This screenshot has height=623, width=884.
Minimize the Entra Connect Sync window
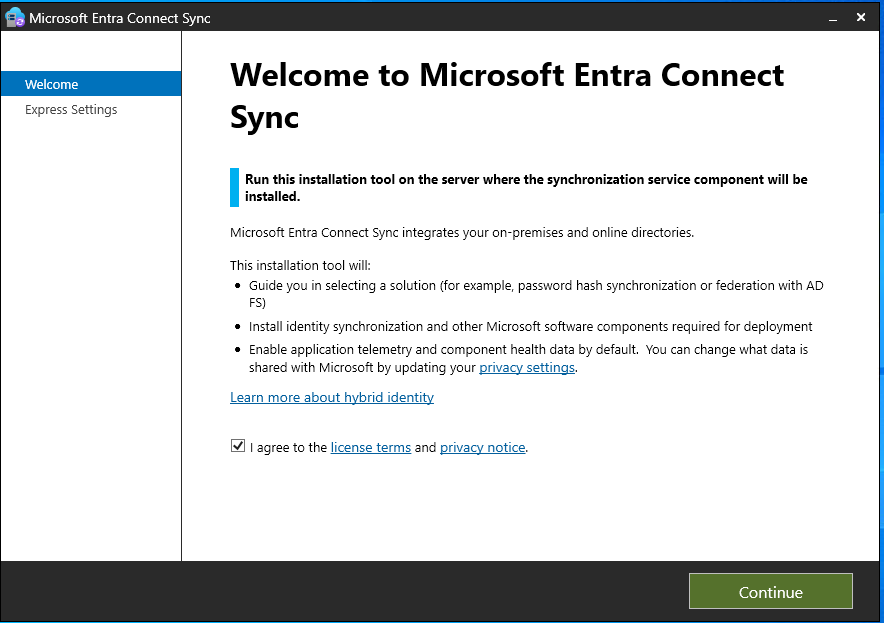pos(833,18)
